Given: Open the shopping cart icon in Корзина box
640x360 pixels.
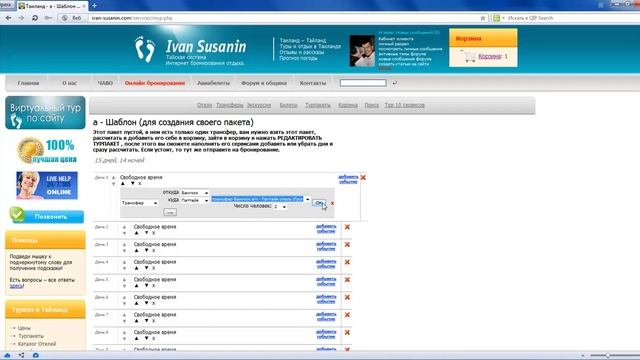Looking at the screenshot, I should pos(469,57).
